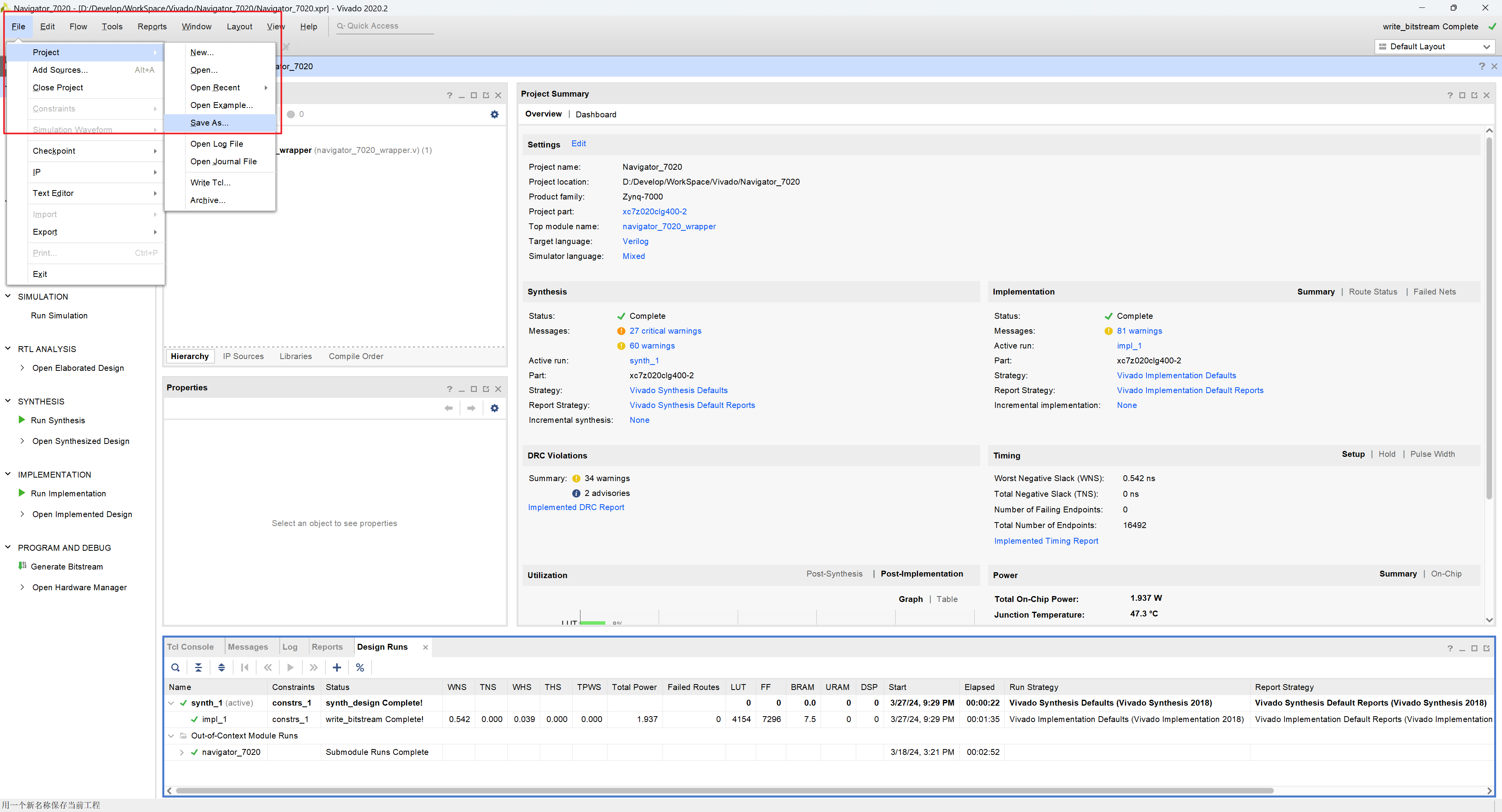1502x812 pixels.
Task: Switch utilization view to Table
Action: pyautogui.click(x=947, y=599)
